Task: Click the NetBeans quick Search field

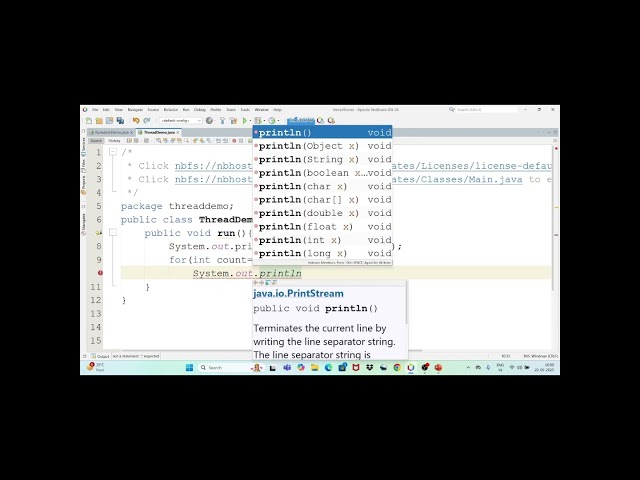Action: pyautogui.click(x=486, y=110)
